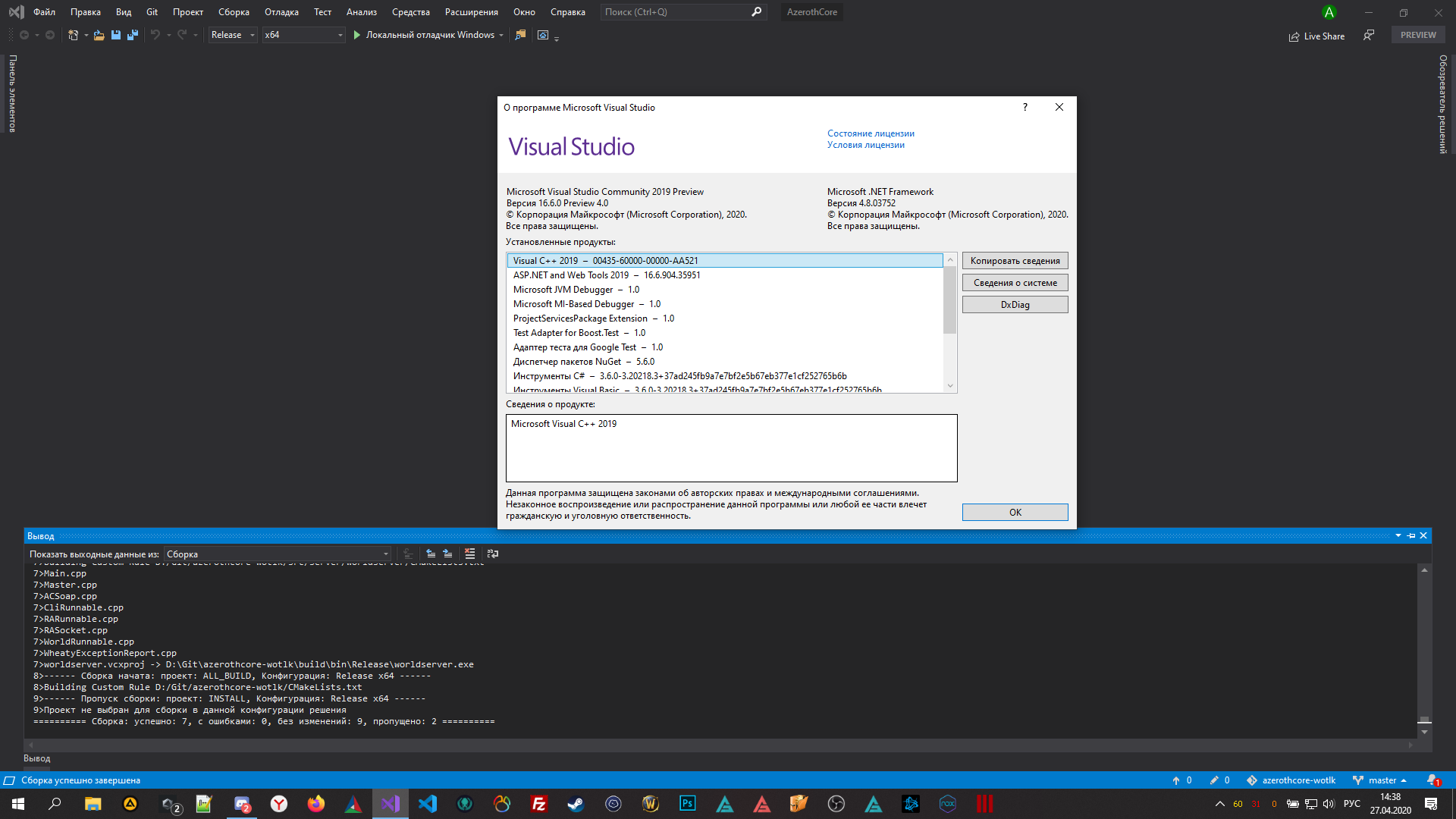Viewport: 1456px width, 819px height.
Task: Click the clear all output icon
Action: coord(470,554)
